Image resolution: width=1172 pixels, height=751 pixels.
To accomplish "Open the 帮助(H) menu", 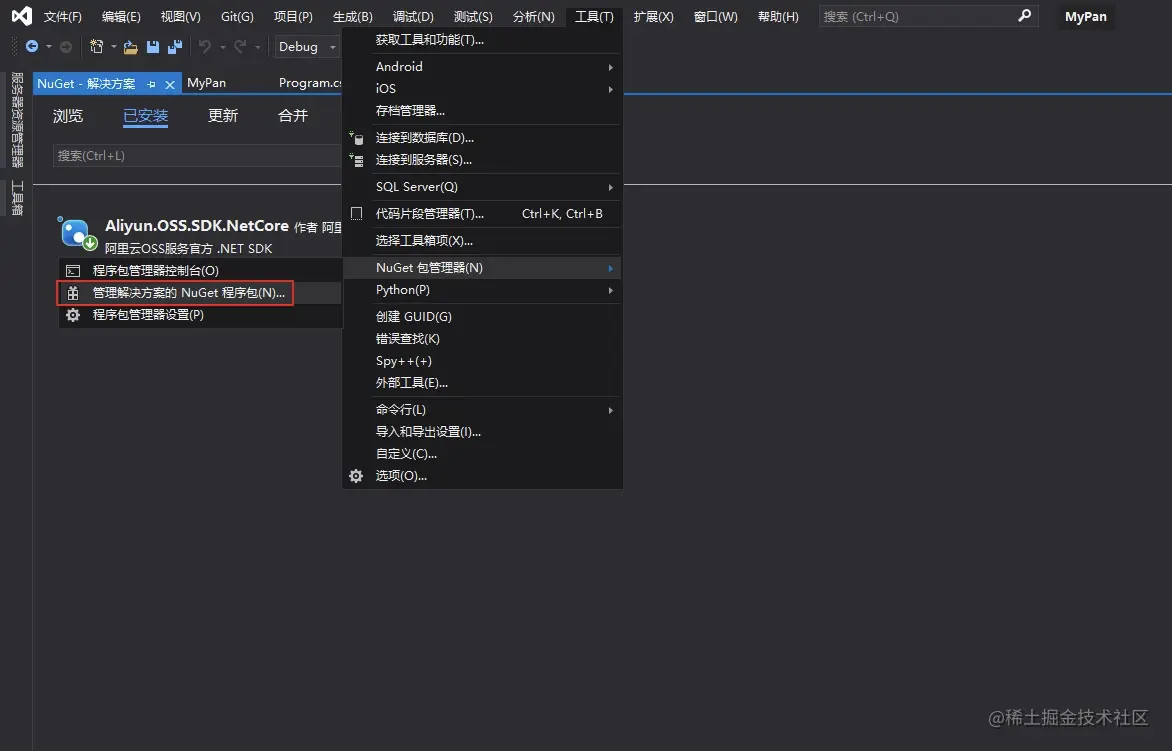I will click(x=778, y=16).
